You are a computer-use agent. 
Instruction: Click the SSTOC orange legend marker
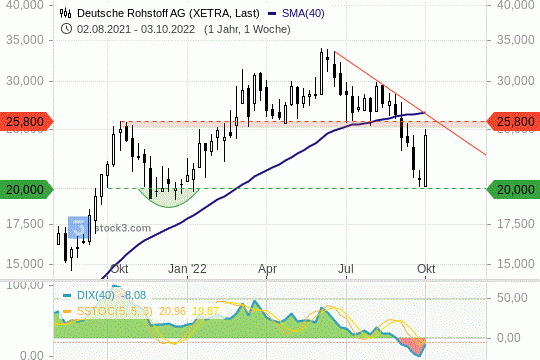67,311
